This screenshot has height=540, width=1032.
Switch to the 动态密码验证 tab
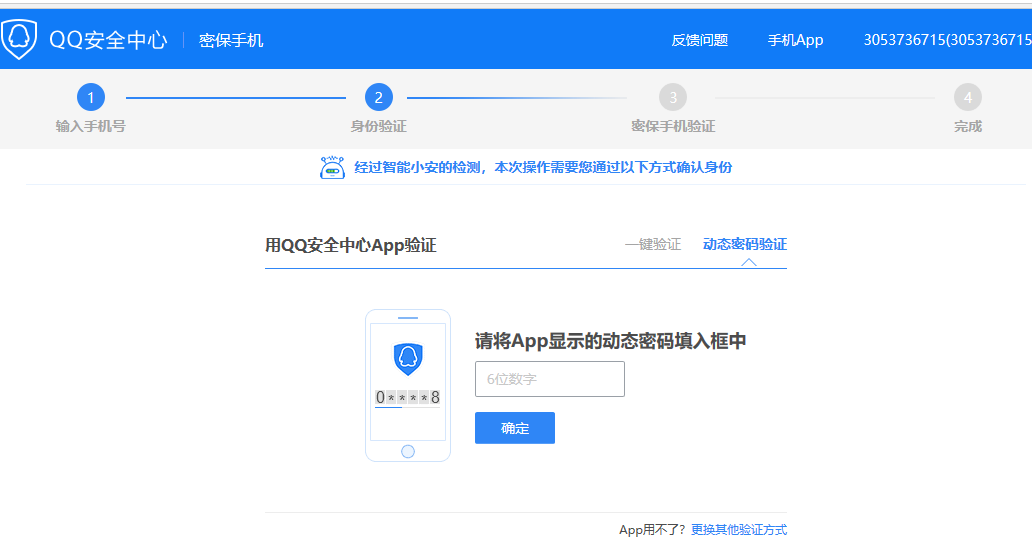(744, 244)
